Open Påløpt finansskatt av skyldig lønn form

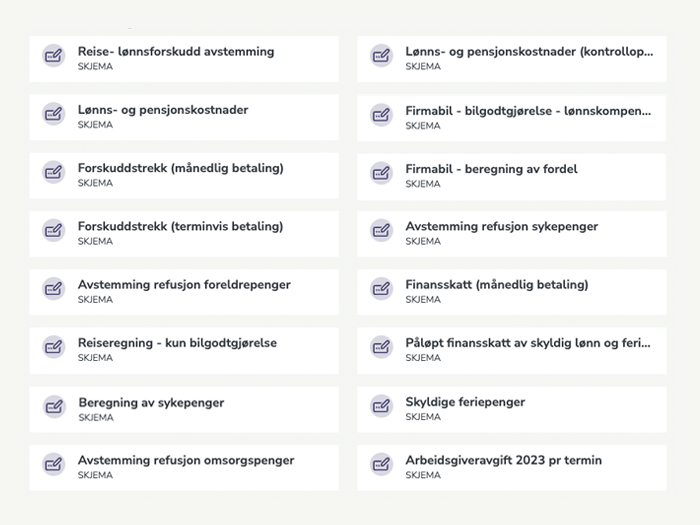pos(527,343)
